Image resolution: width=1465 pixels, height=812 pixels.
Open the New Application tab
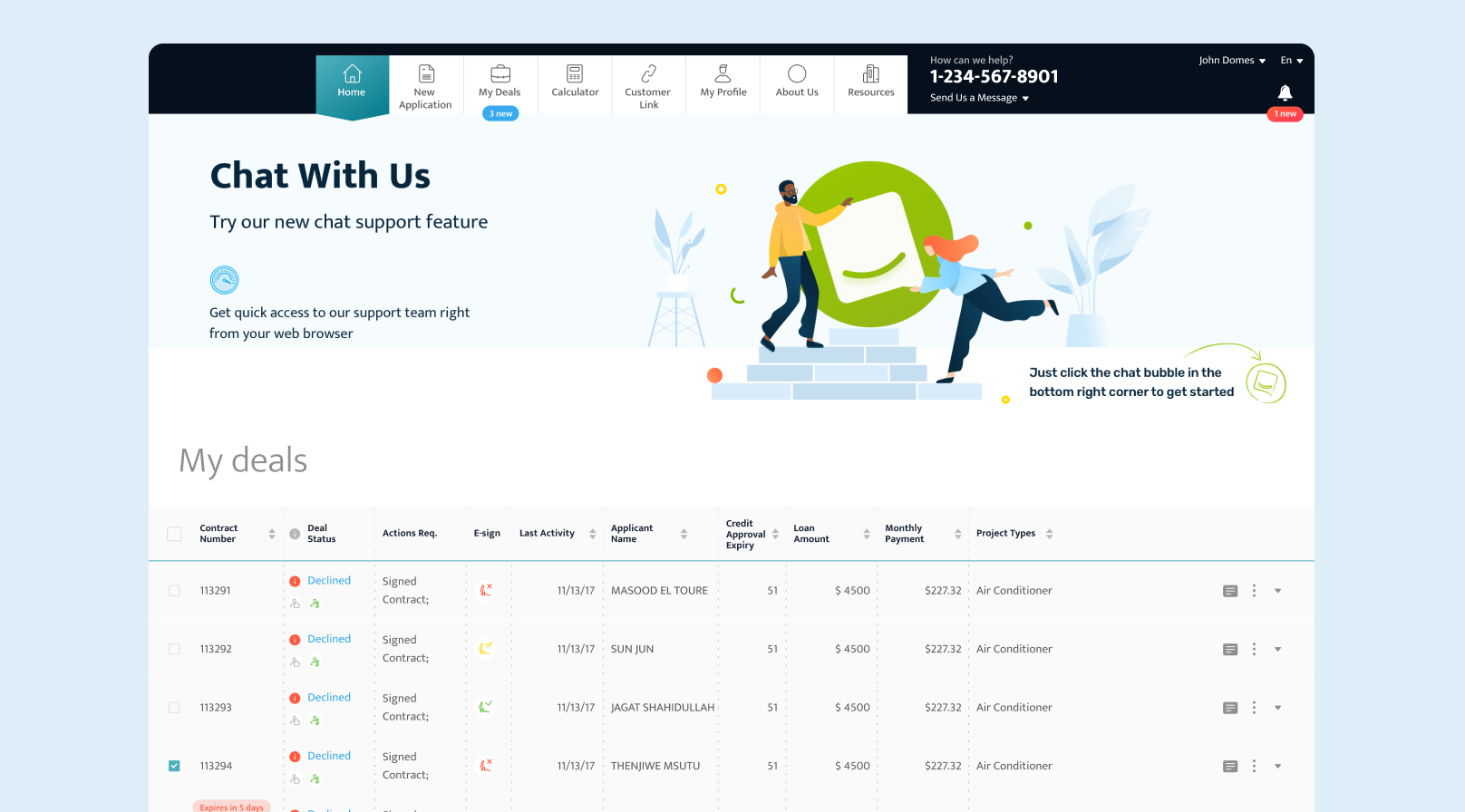pos(425,86)
